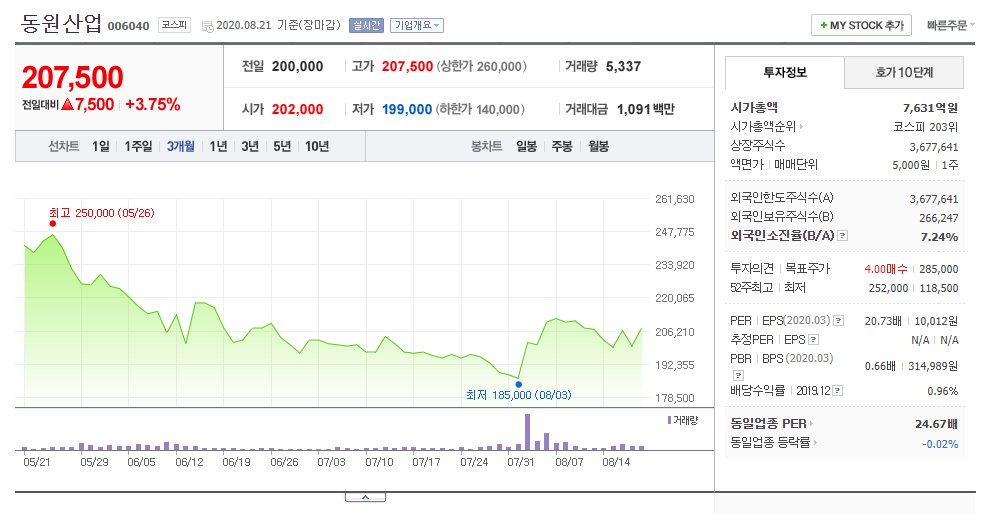The image size is (989, 514).
Task: Click the 전일 200,000 value
Action: [297, 66]
